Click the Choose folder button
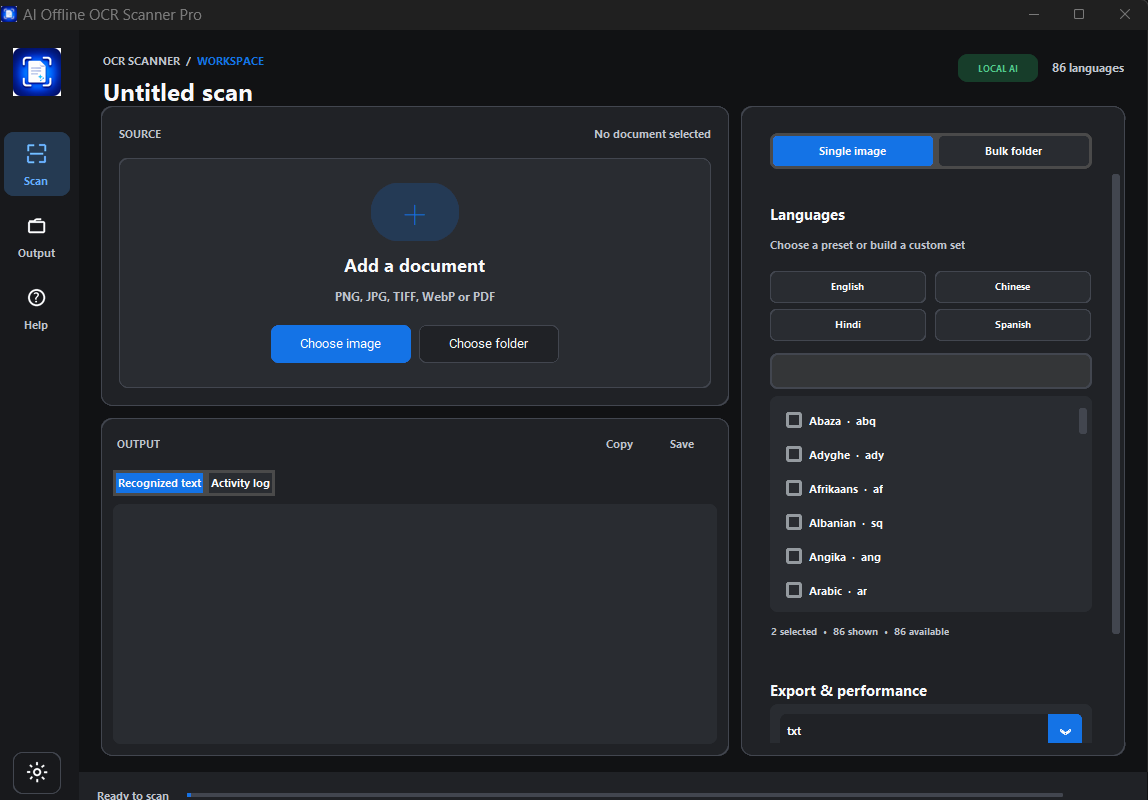The width and height of the screenshot is (1148, 800). 488,344
